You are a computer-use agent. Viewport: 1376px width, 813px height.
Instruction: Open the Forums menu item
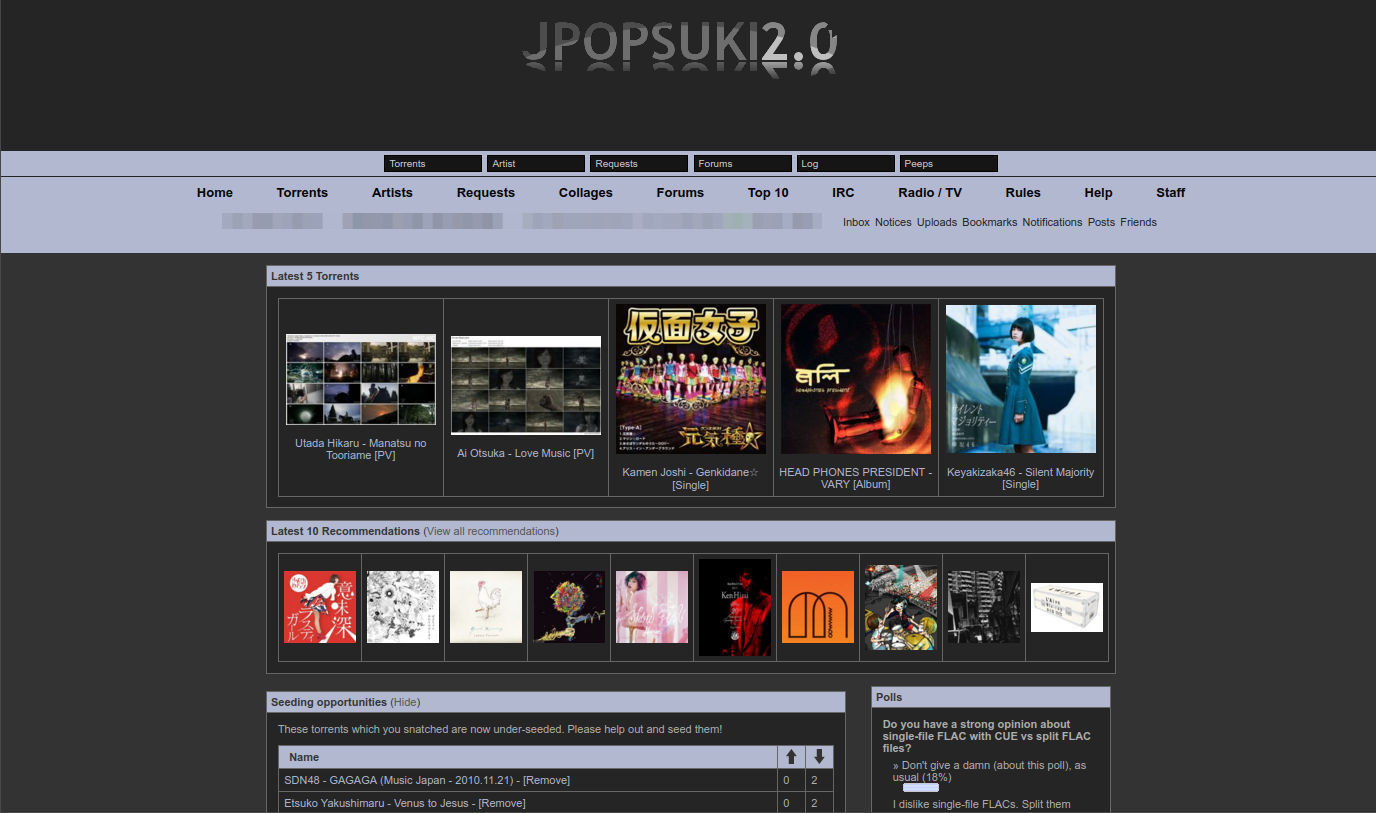click(680, 193)
